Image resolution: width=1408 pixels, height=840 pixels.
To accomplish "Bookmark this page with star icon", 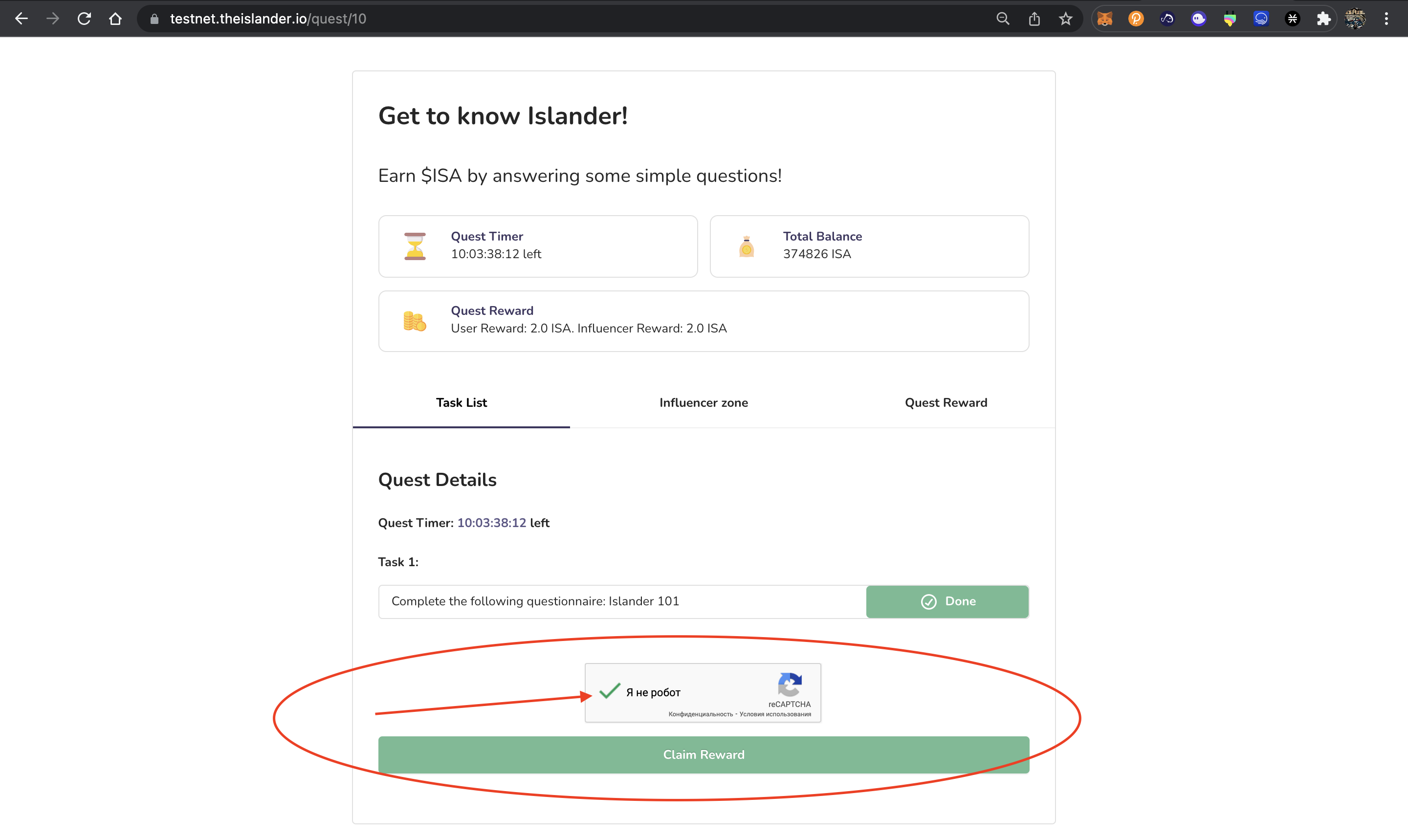I will [x=1066, y=19].
